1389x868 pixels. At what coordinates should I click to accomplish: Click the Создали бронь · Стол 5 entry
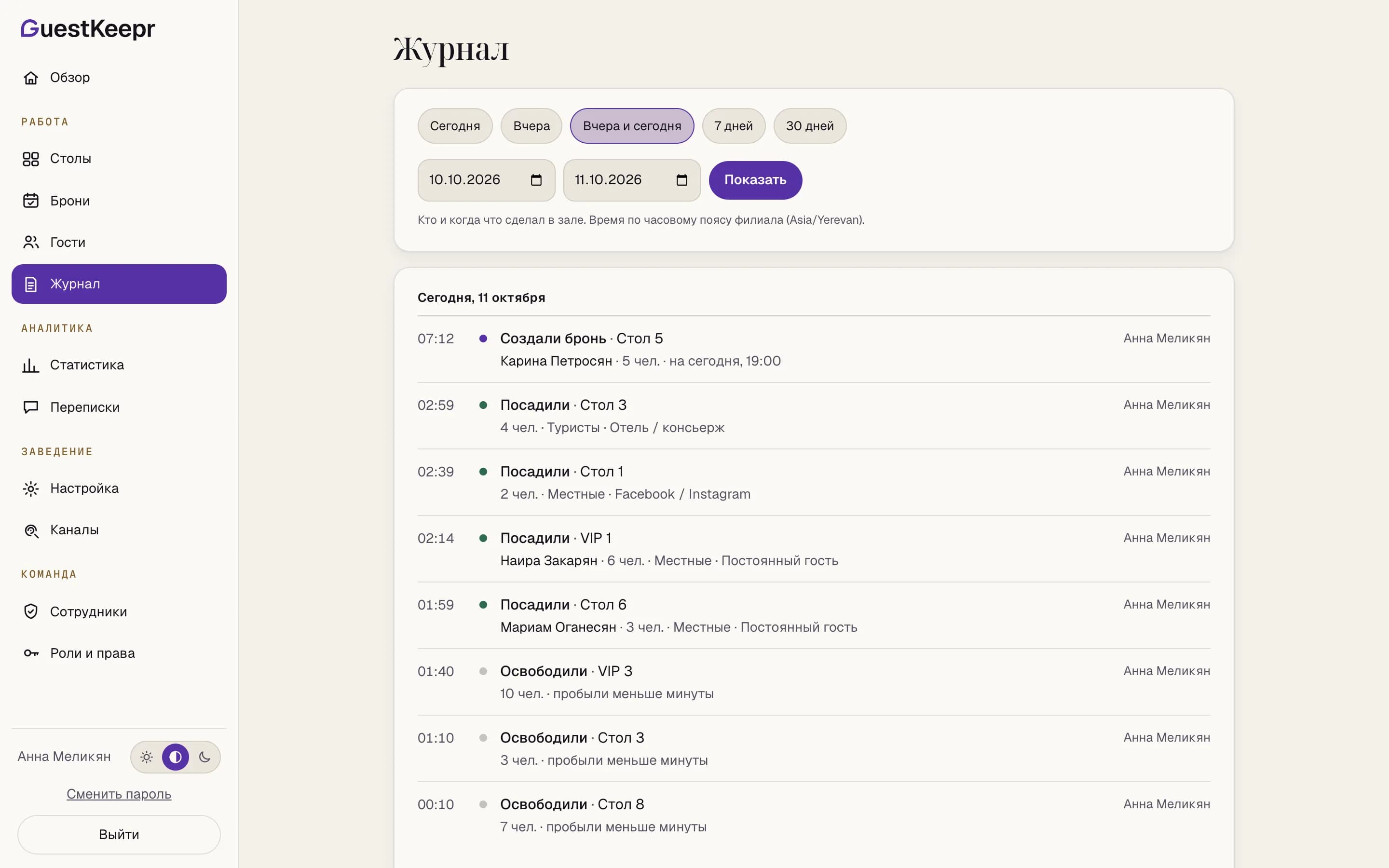(814, 350)
